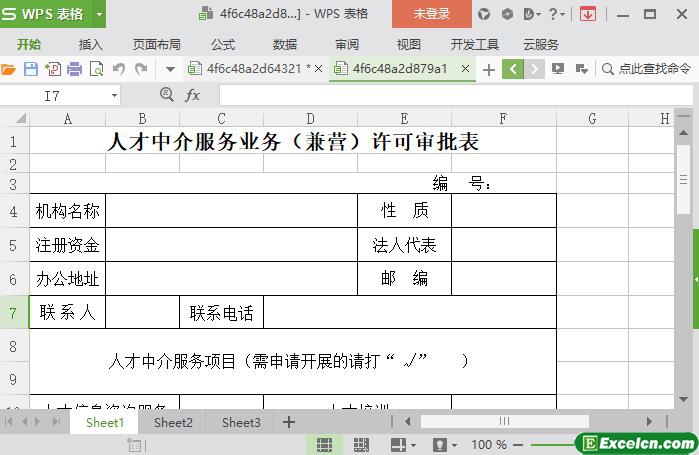Open the 数据 ribbon tab
The image size is (699, 455).
[285, 45]
